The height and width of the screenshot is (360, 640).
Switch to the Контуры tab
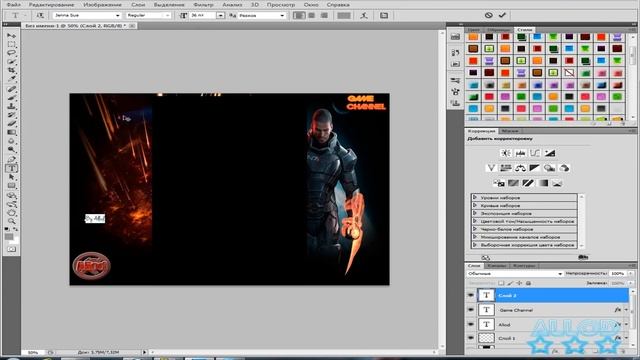524,266
